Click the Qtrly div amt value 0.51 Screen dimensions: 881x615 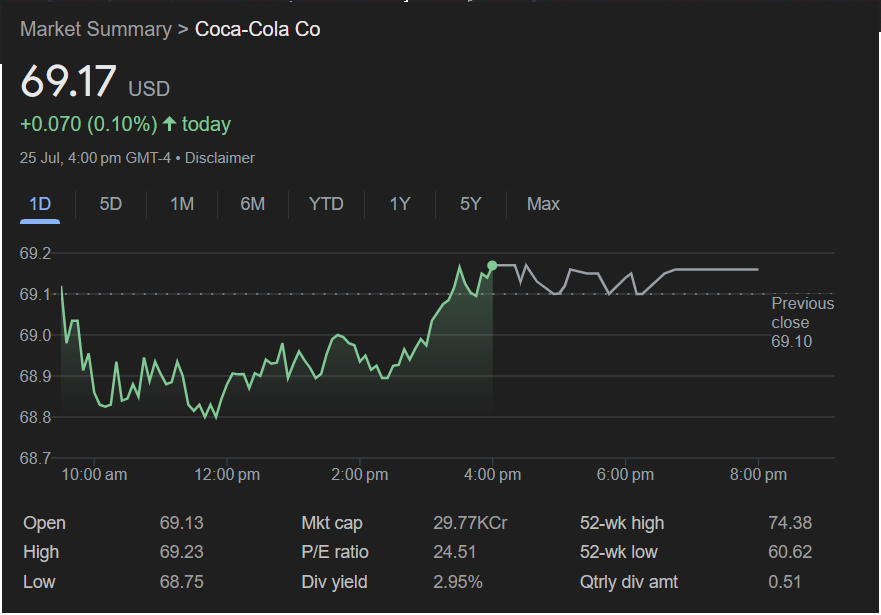(784, 582)
